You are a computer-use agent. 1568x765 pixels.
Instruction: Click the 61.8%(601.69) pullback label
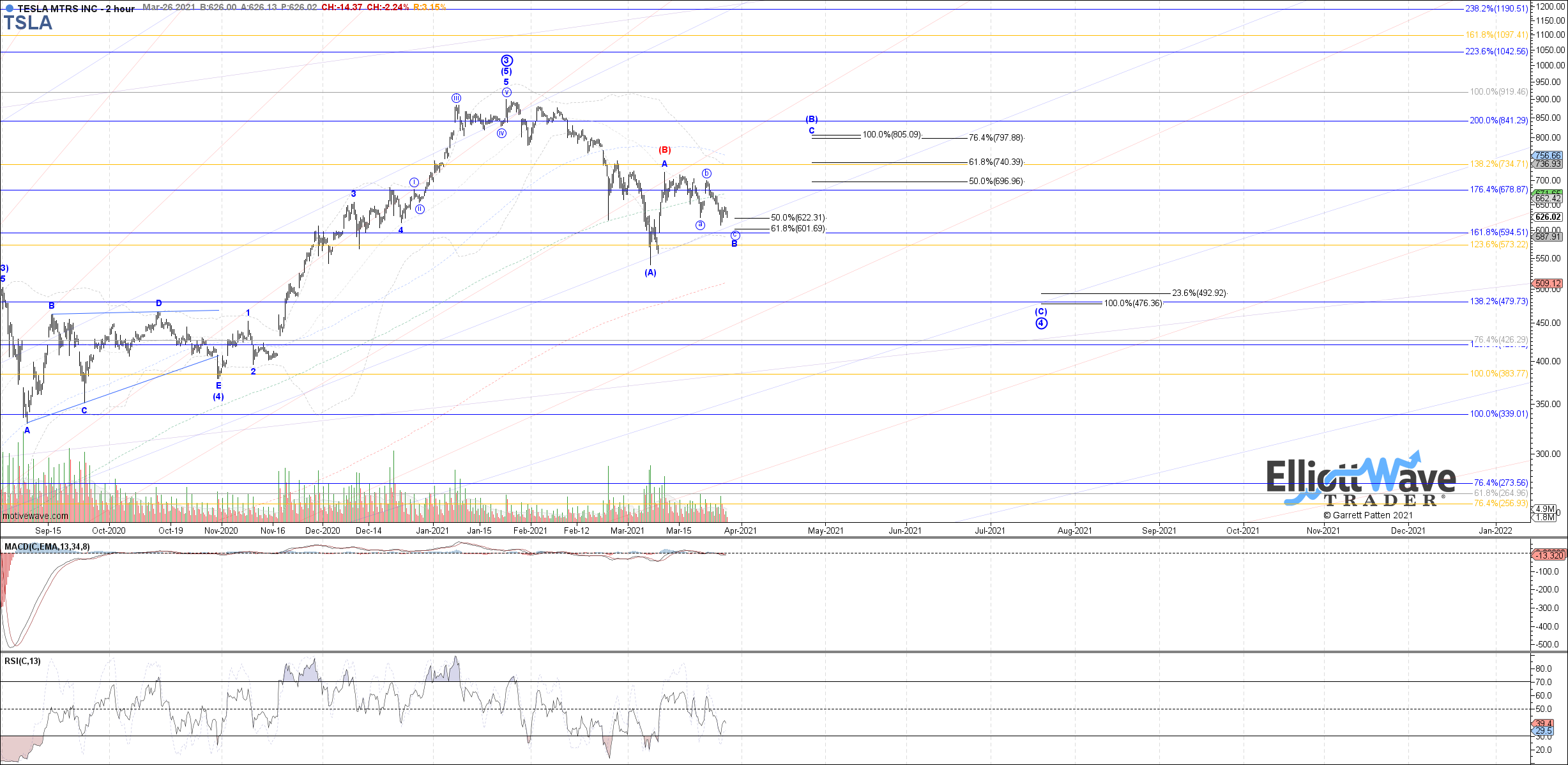click(798, 229)
